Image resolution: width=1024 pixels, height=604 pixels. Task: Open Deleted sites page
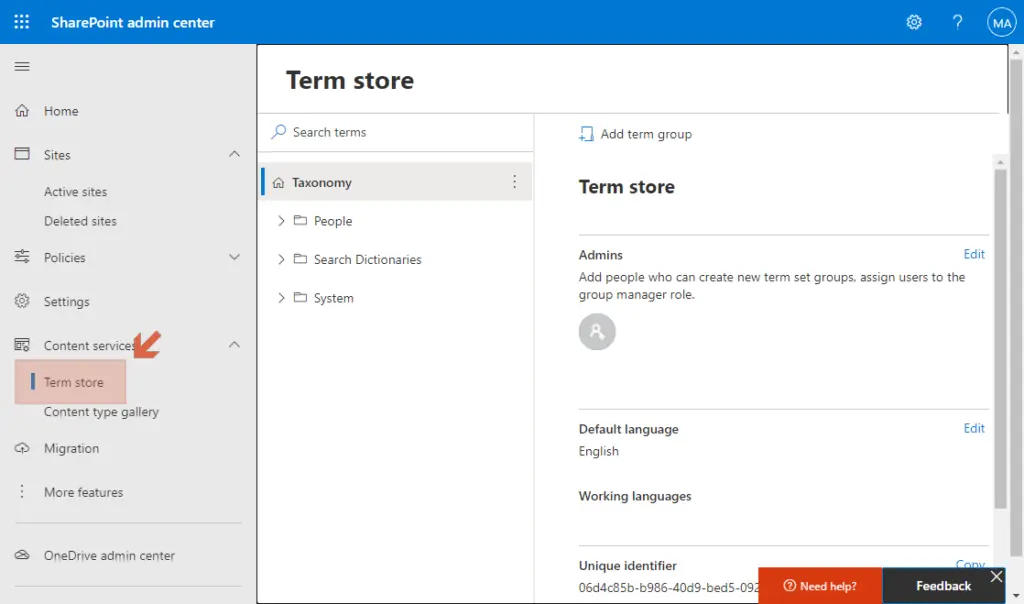pyautogui.click(x=80, y=221)
